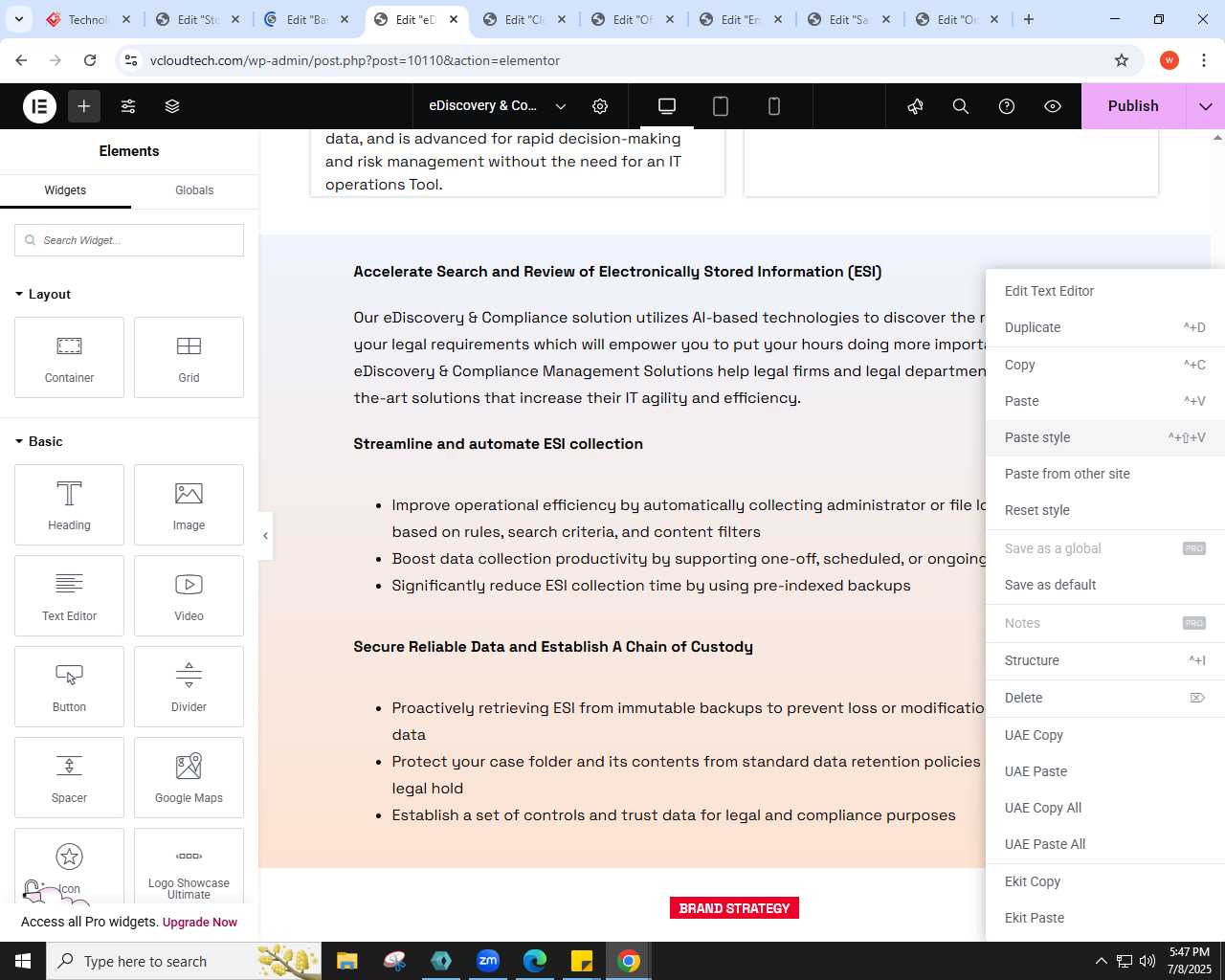This screenshot has width=1225, height=980.
Task: Select the Spacer widget
Action: 69,777
